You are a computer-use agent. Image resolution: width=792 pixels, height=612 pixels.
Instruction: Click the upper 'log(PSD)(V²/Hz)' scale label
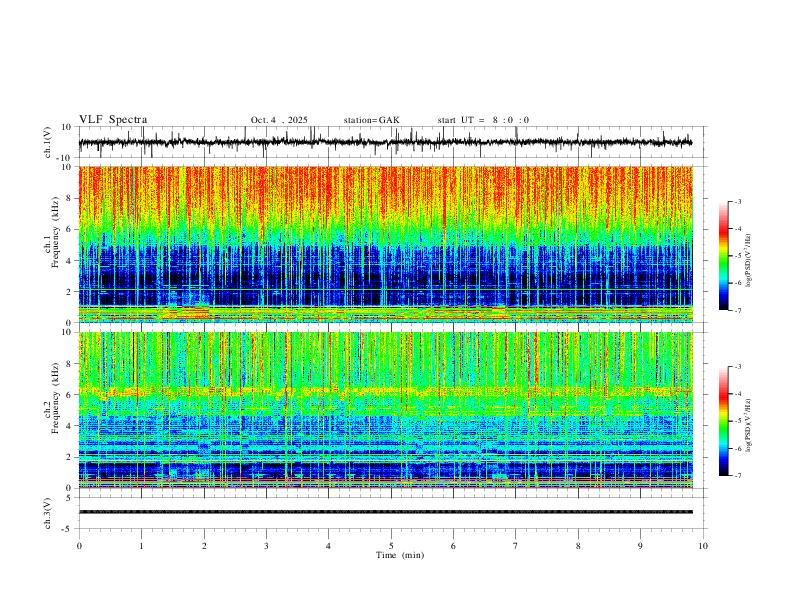[x=749, y=261]
